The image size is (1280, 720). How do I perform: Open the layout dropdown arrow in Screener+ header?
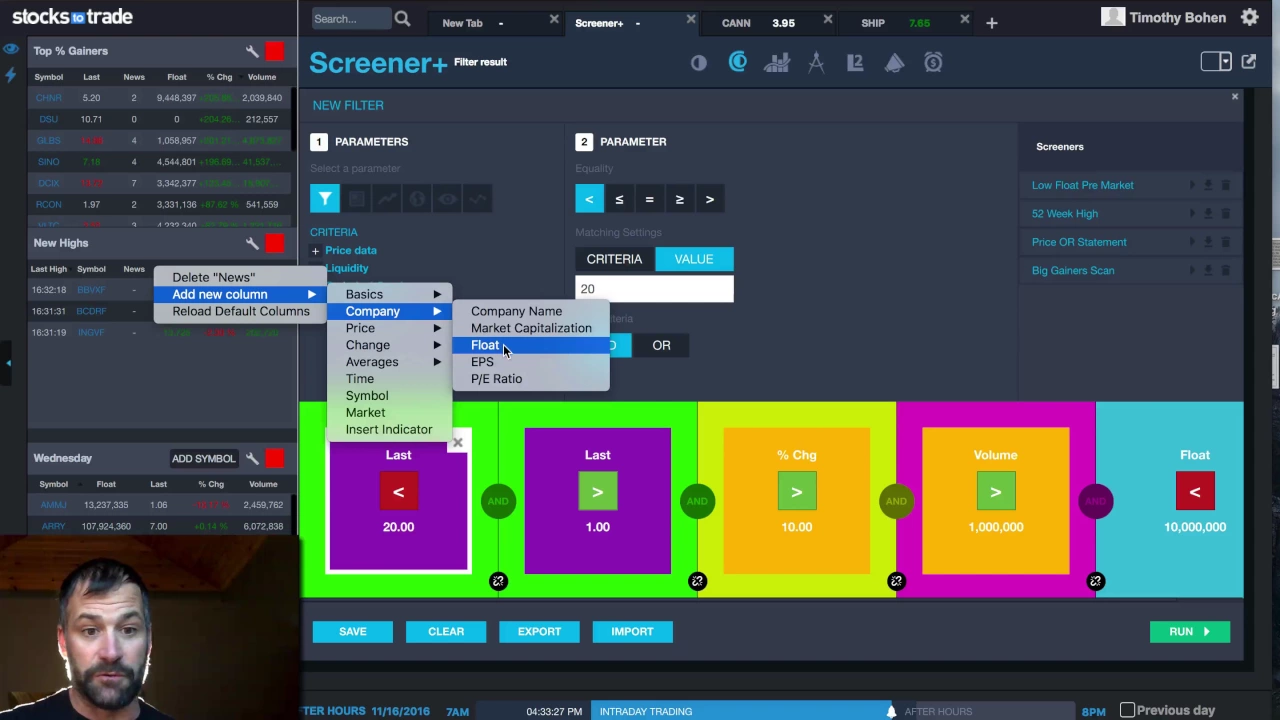tap(1226, 62)
